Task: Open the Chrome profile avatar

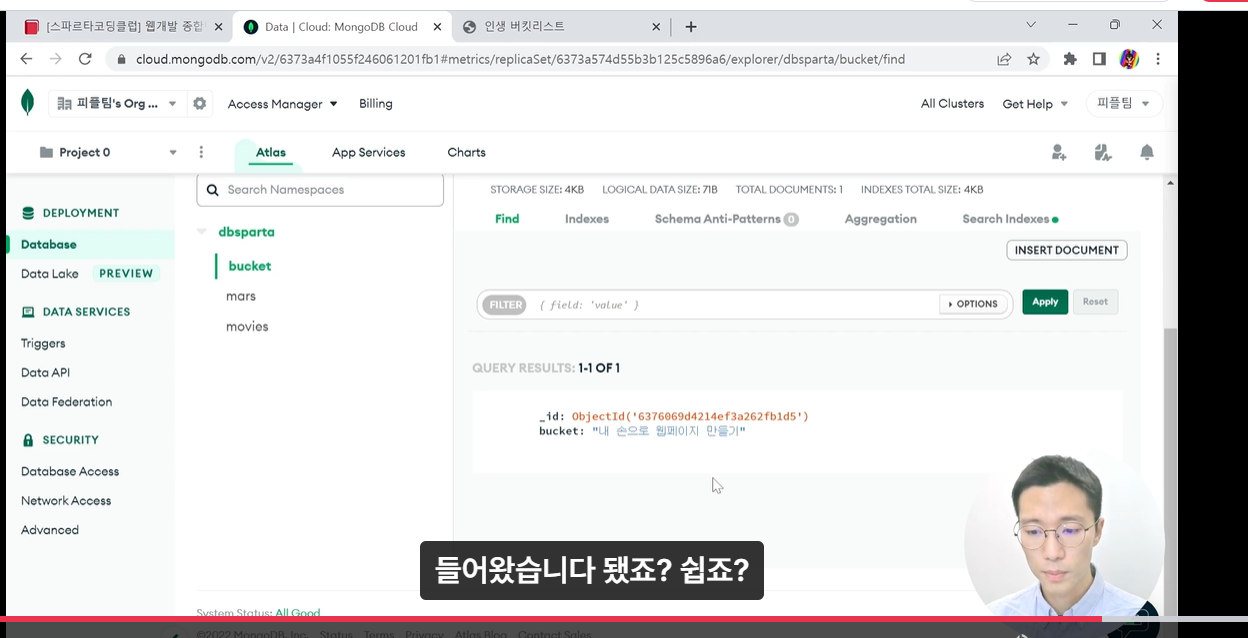Action: (1129, 59)
